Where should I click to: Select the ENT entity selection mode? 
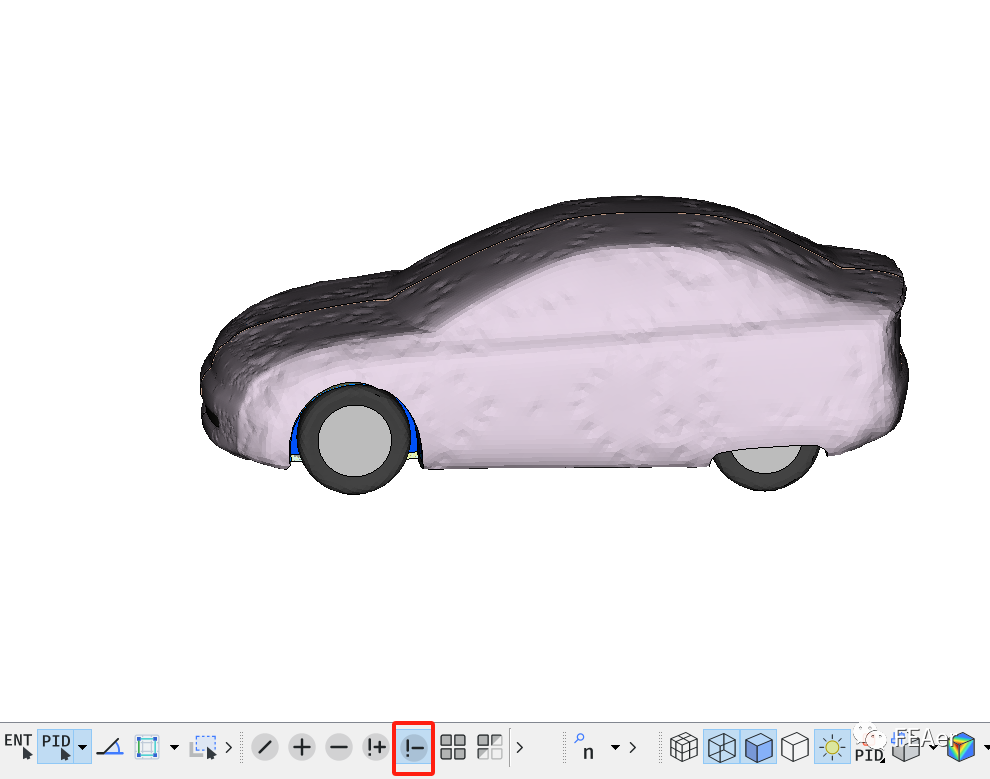pos(18,746)
